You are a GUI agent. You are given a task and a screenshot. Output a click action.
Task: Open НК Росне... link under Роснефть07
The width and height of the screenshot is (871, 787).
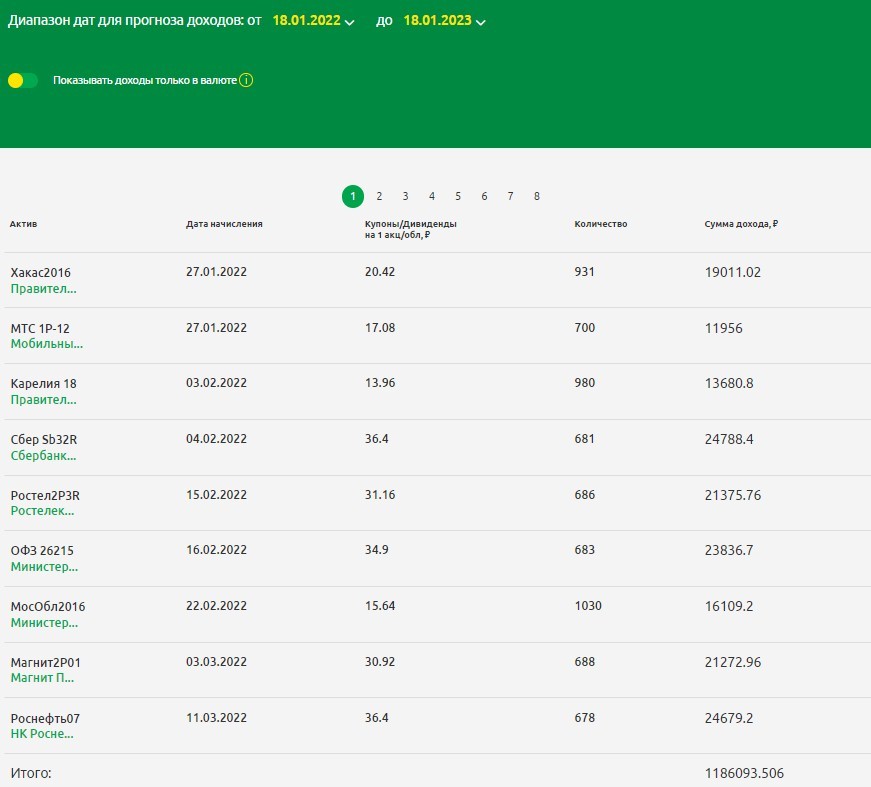tap(42, 733)
